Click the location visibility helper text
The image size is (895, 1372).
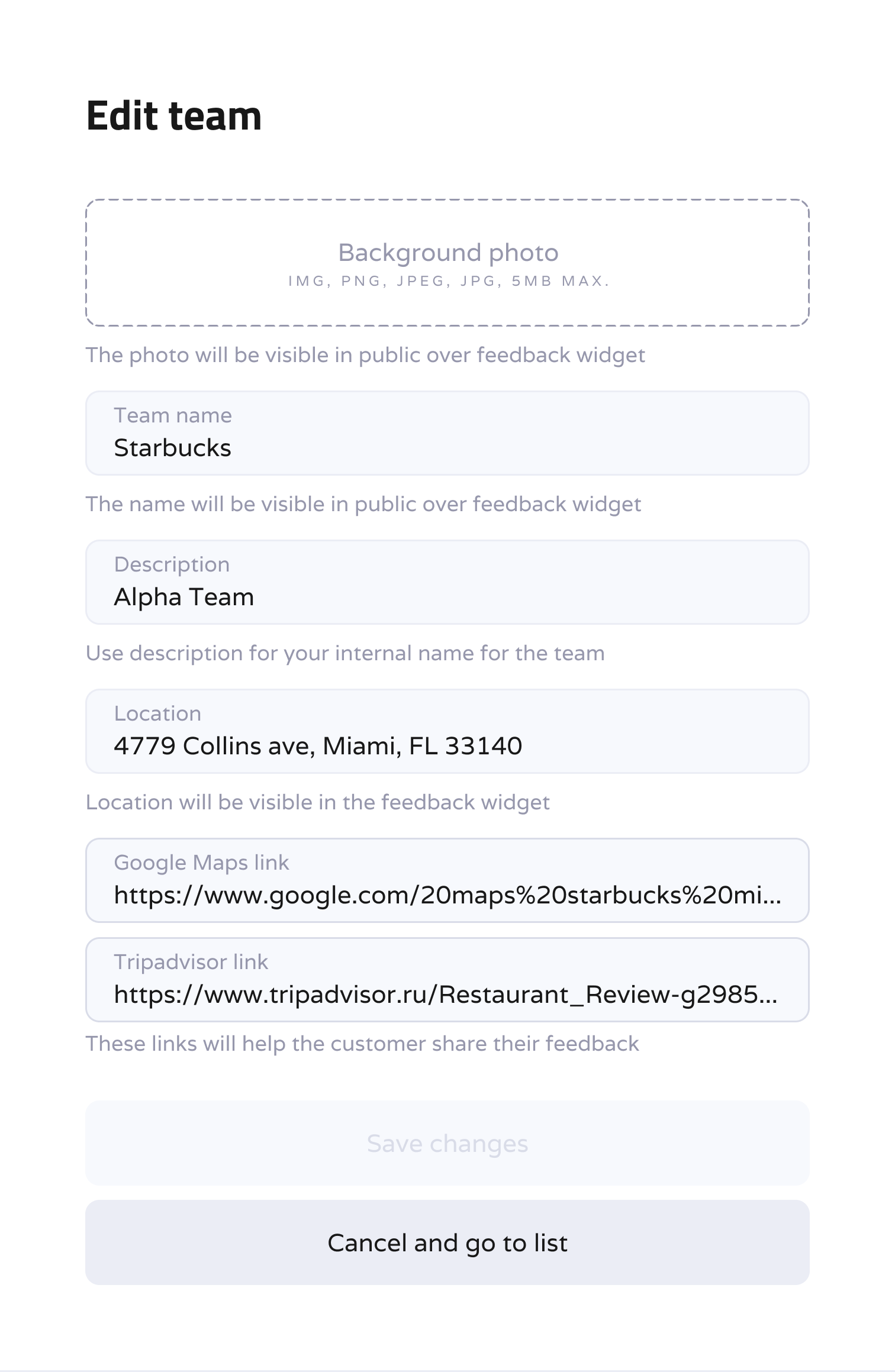point(318,802)
